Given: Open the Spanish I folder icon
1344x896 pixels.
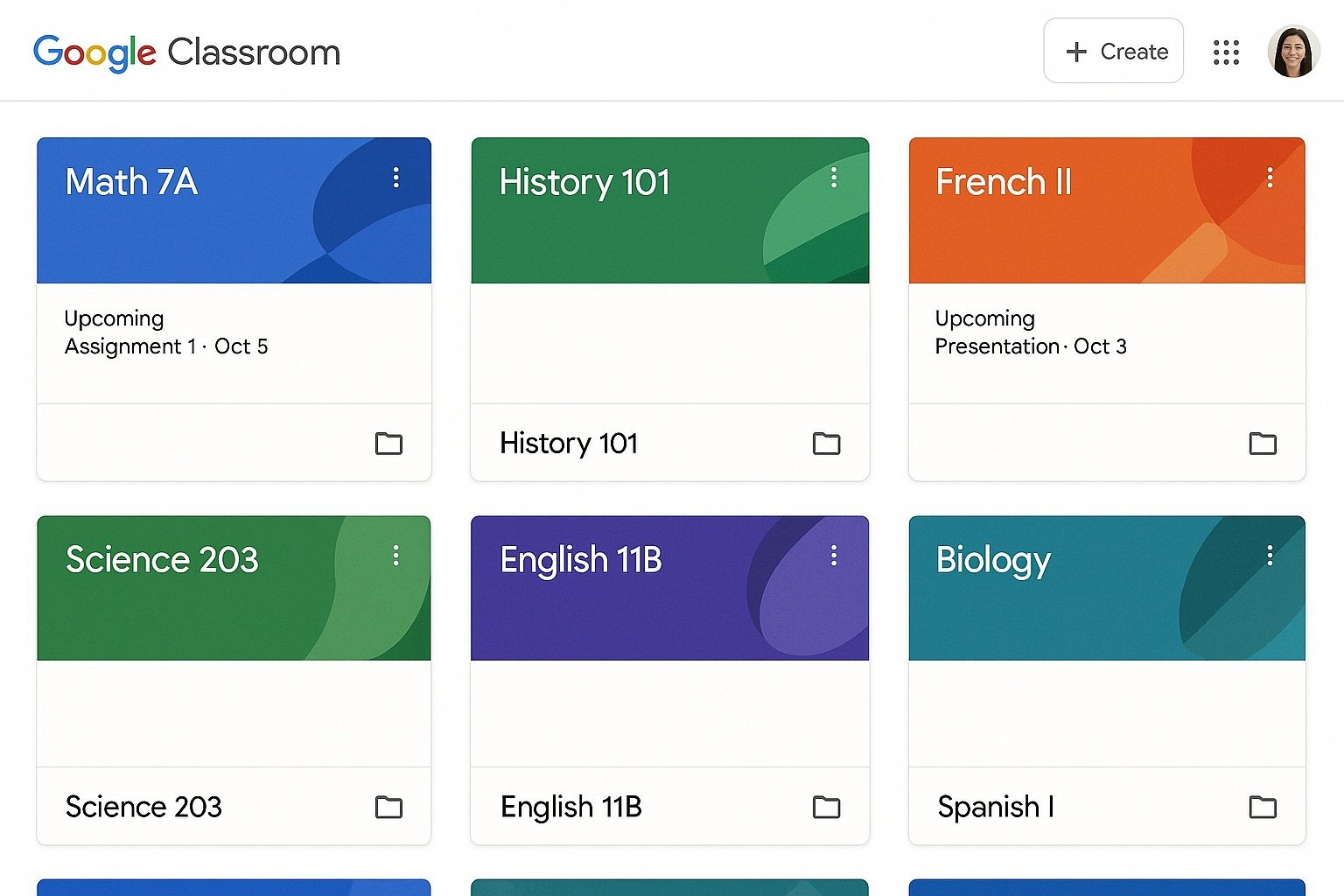Looking at the screenshot, I should [x=1263, y=807].
